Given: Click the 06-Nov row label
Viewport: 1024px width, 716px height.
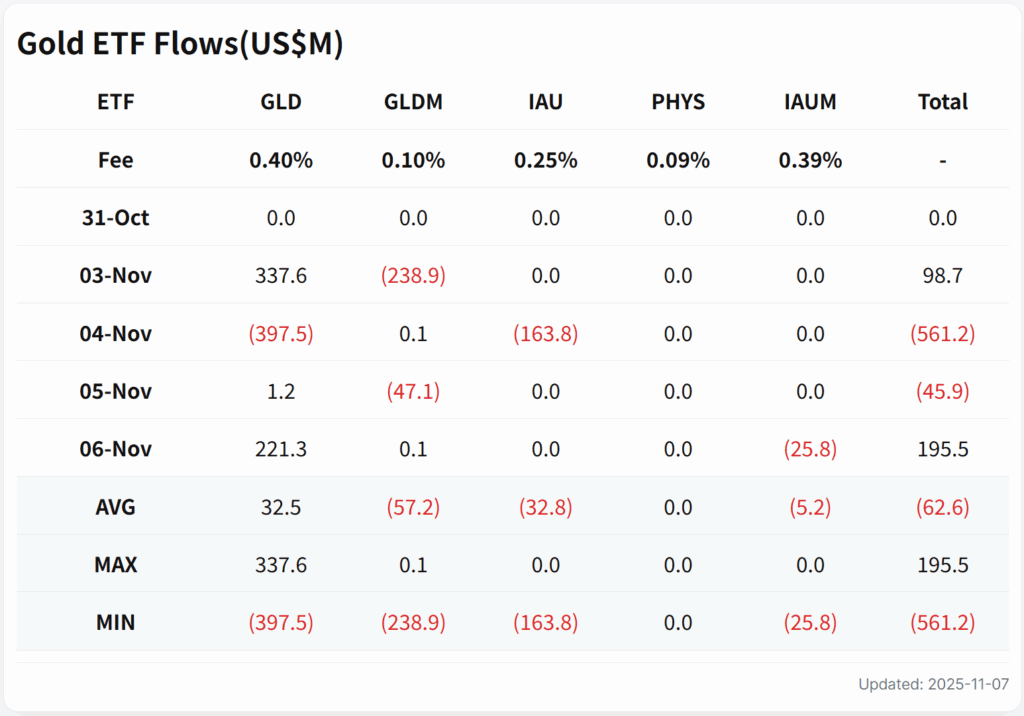Looking at the screenshot, I should [116, 449].
